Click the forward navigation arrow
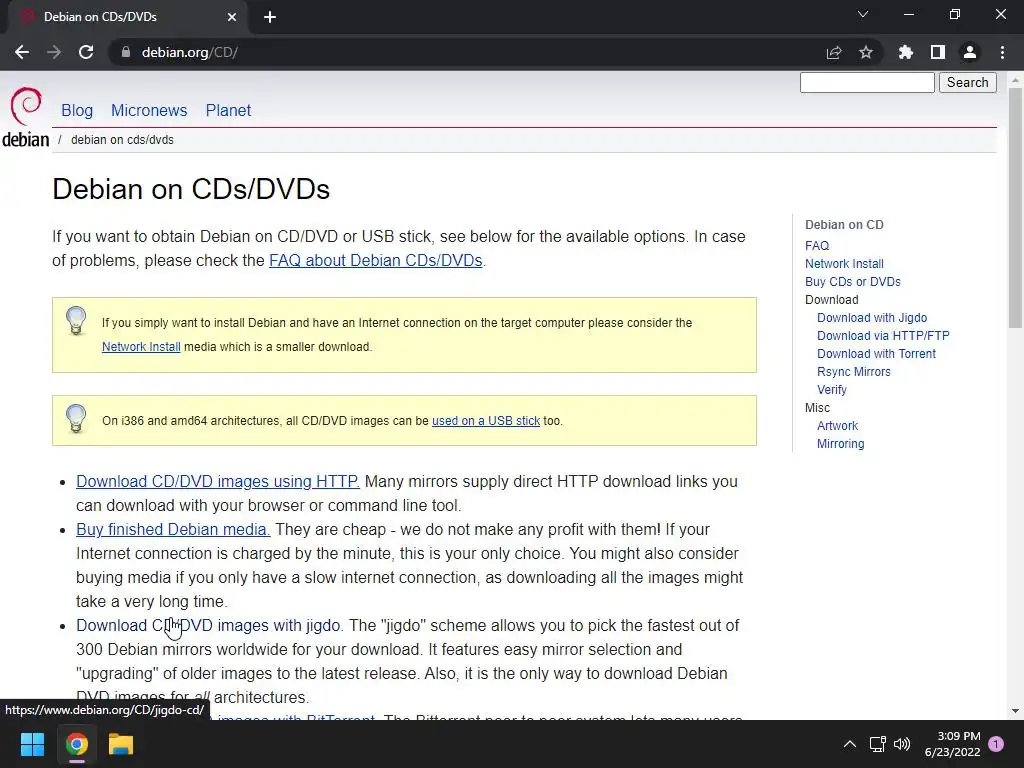This screenshot has height=768, width=1024. pos(54,52)
